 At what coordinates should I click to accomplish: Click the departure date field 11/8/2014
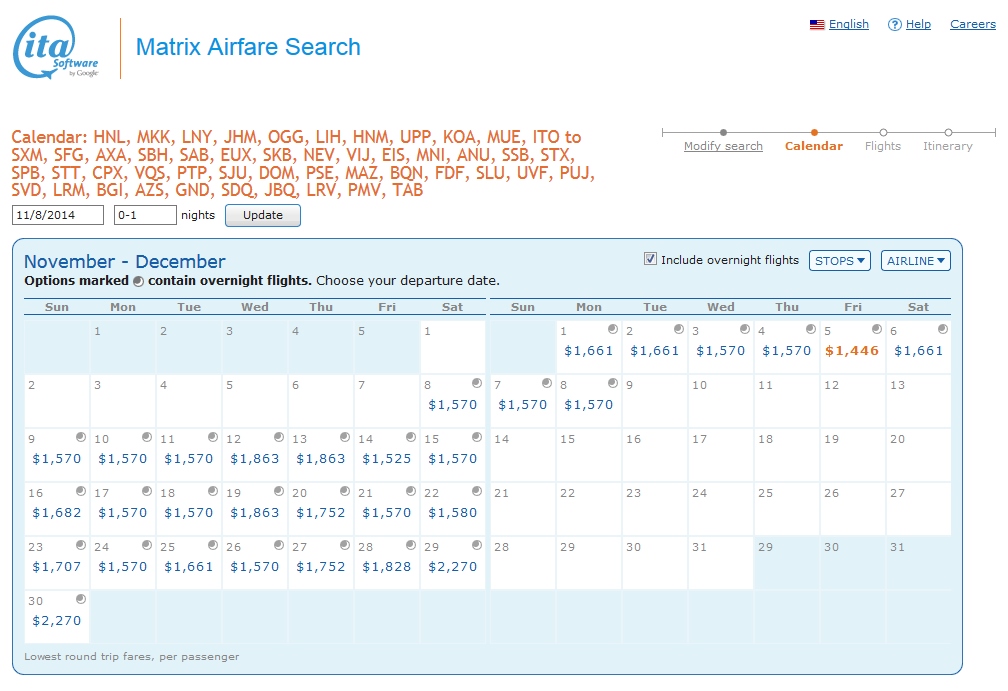pos(58,215)
